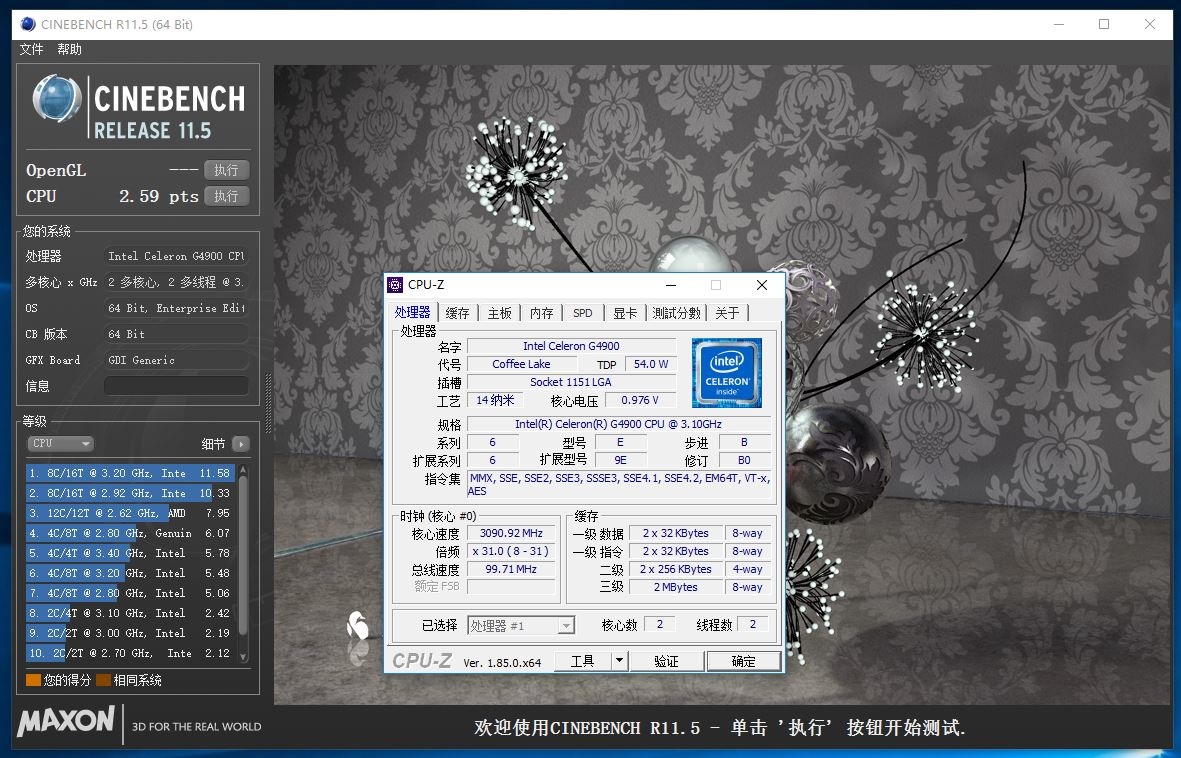Click the 确定 button to close CPU-Z
This screenshot has height=758, width=1181.
744,660
